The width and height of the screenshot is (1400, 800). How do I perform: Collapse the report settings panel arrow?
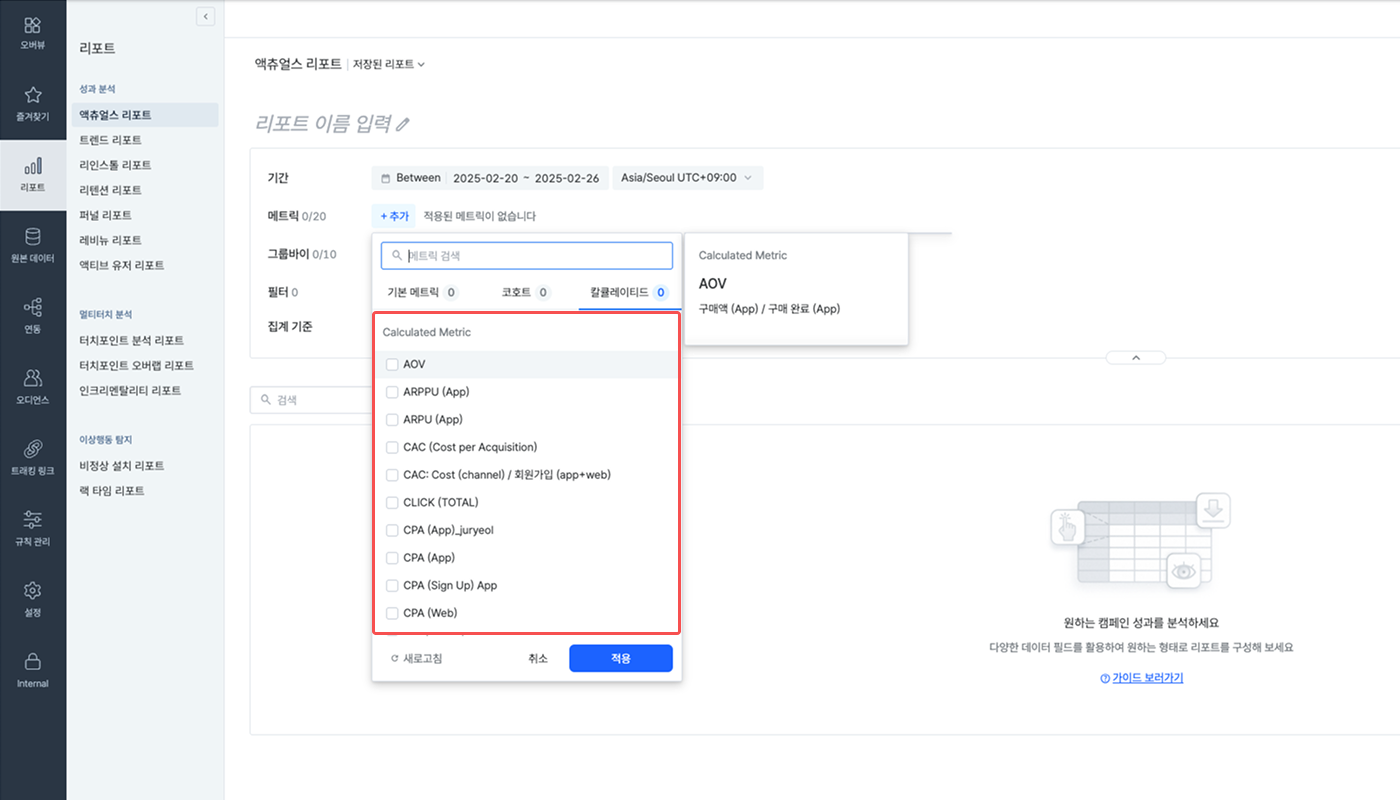point(1136,358)
